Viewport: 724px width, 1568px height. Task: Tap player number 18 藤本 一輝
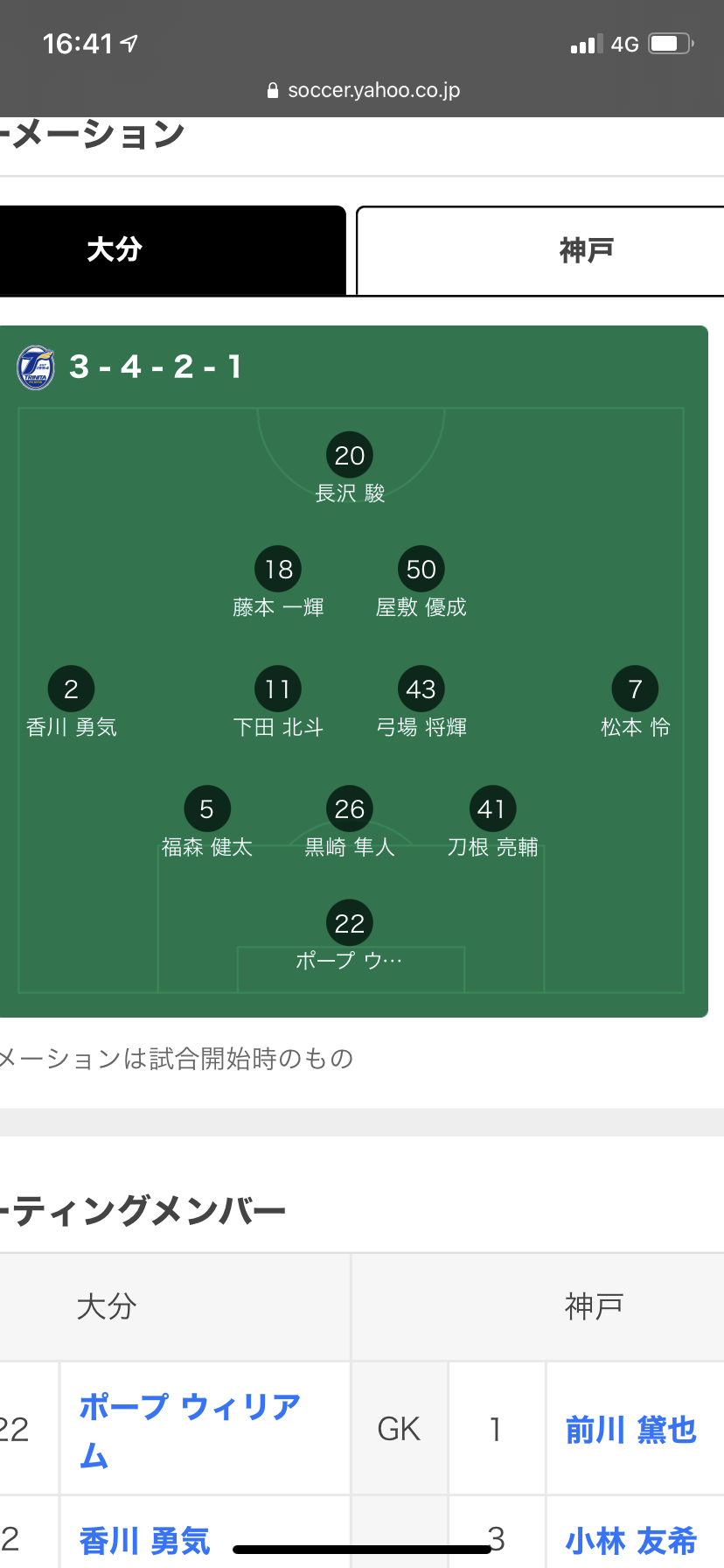[279, 583]
